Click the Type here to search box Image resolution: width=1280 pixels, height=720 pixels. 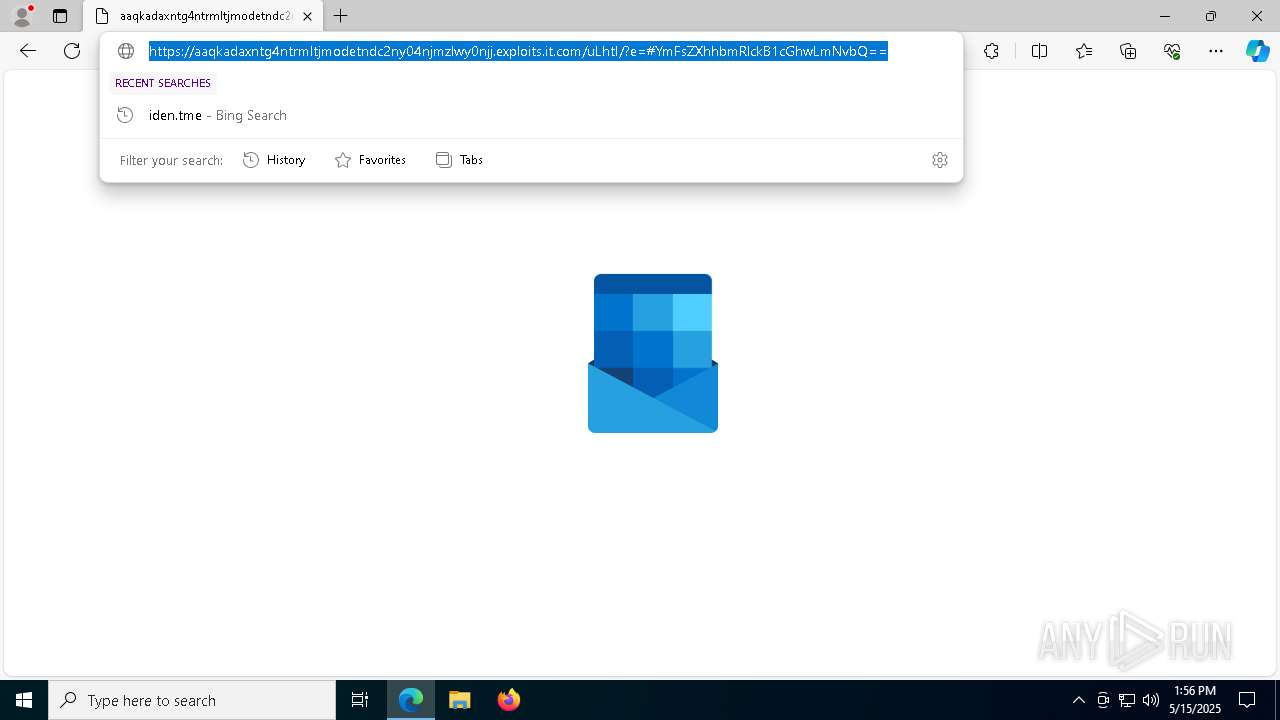tap(192, 700)
